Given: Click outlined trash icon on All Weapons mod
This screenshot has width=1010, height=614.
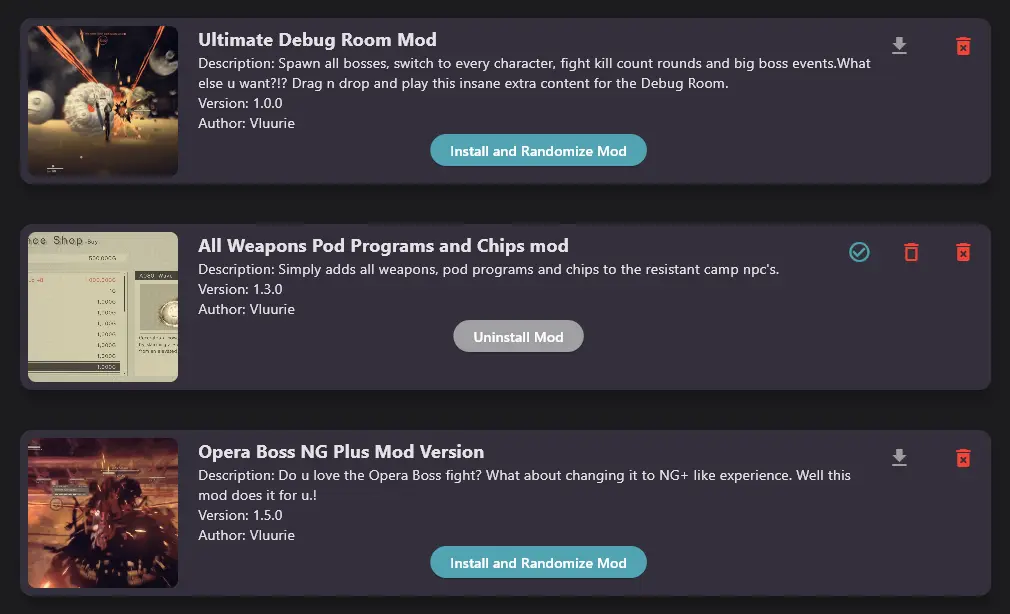Looking at the screenshot, I should click(911, 252).
